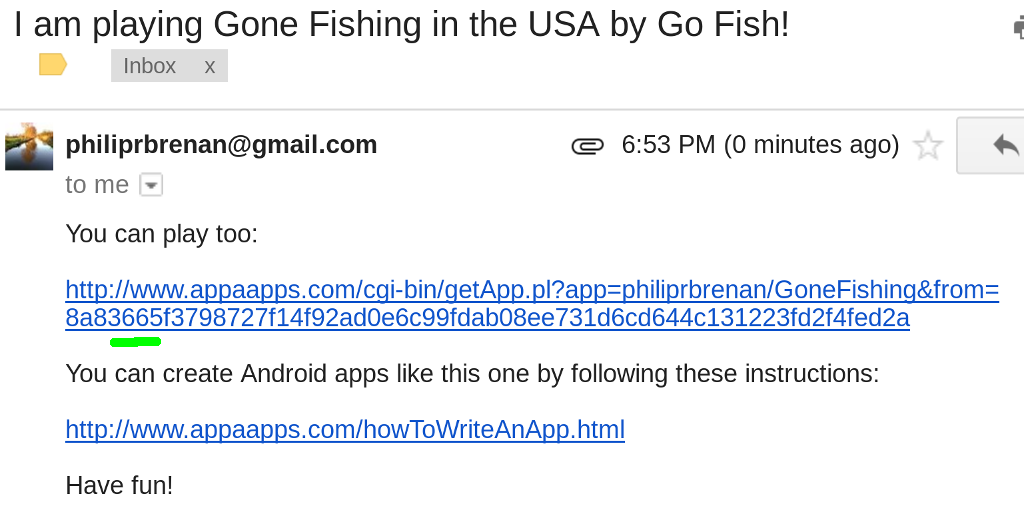Screen dimensions: 1024x520
Task: Open the link starting http://www.appaapps.com/cgi-bin
Action: click(x=532, y=289)
